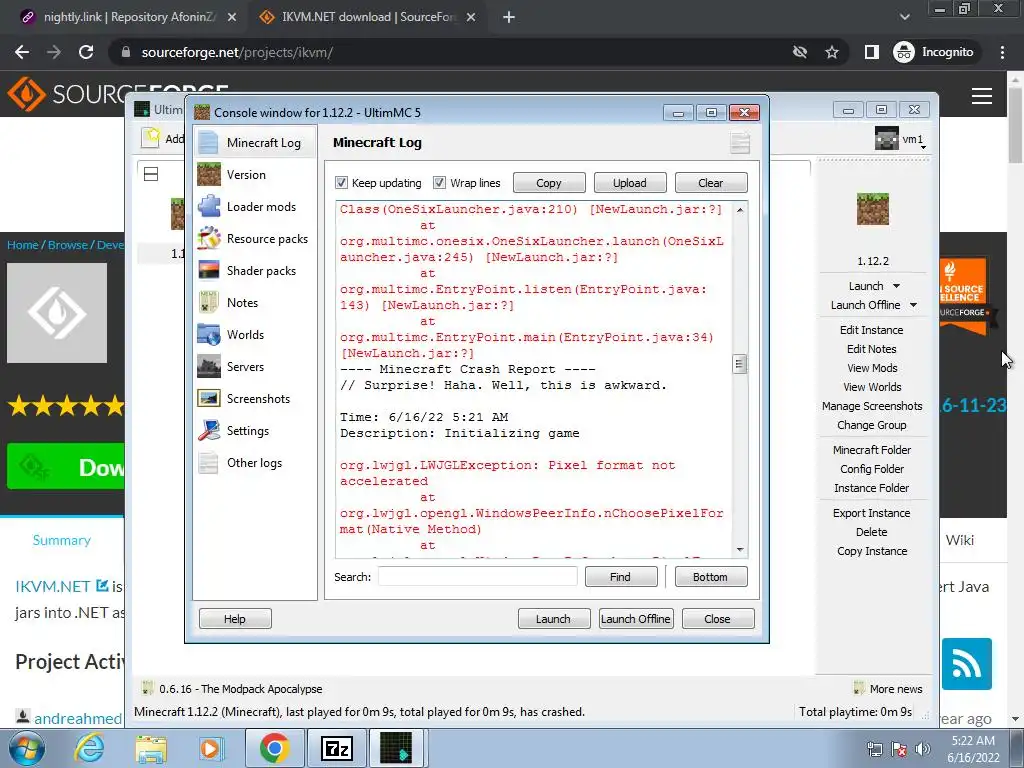Open Windows Explorer from the taskbar
Viewport: 1024px width, 768px height.
pyautogui.click(x=151, y=748)
